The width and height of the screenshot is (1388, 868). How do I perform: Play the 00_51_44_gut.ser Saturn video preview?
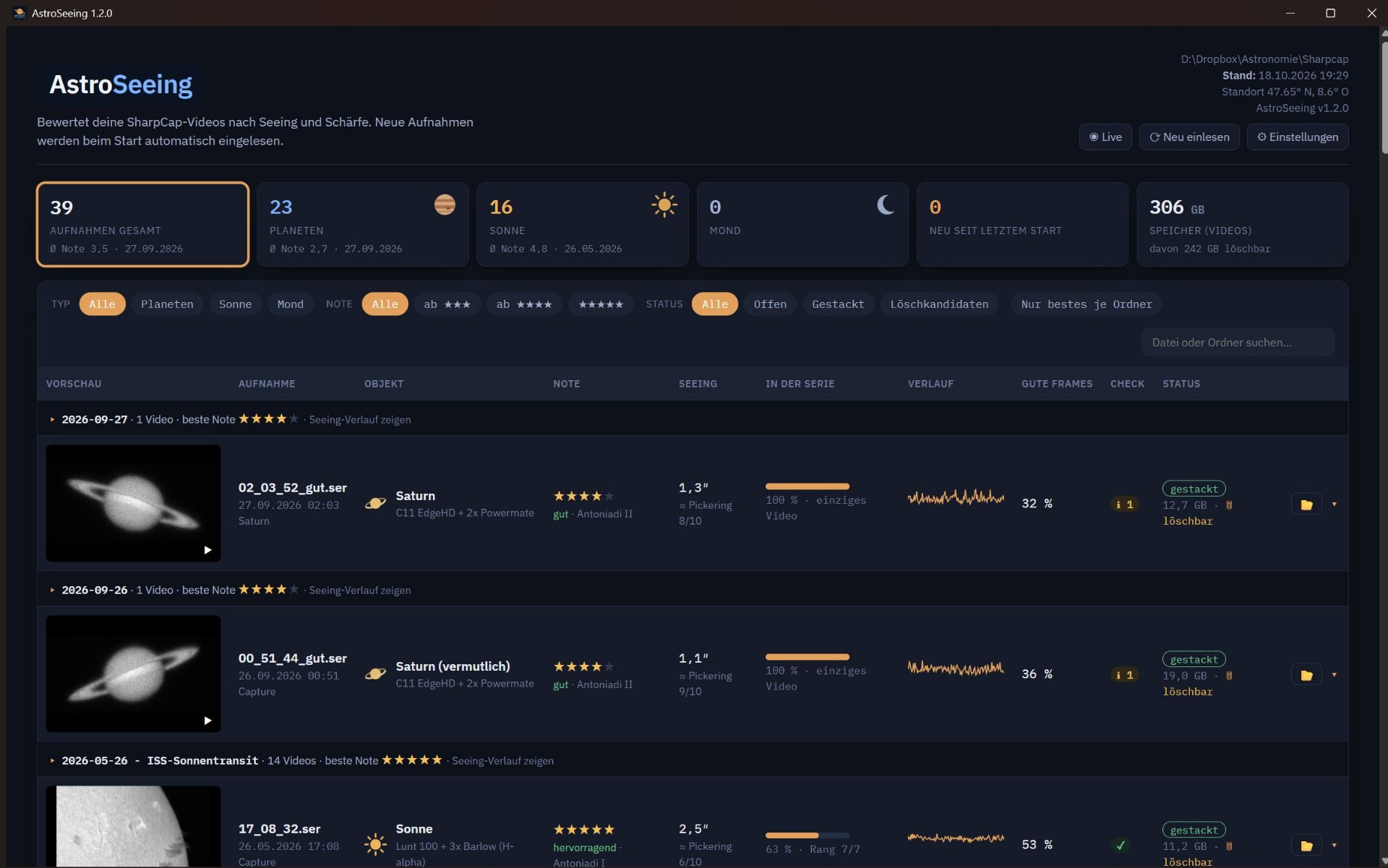[207, 721]
